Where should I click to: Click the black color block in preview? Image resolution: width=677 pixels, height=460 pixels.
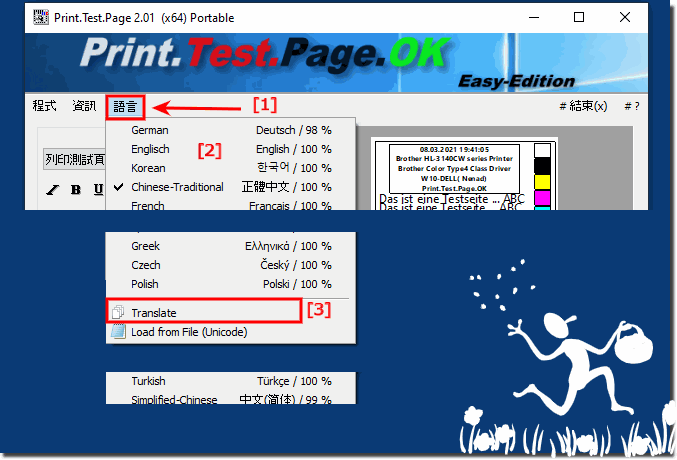tap(542, 166)
